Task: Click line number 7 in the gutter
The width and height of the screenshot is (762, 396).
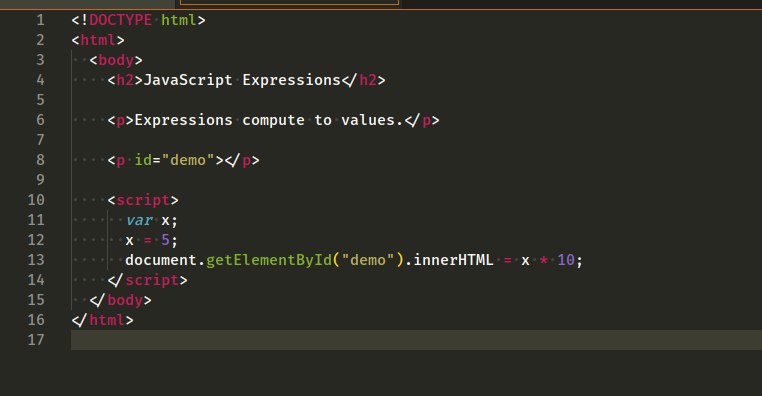Action: (x=40, y=139)
